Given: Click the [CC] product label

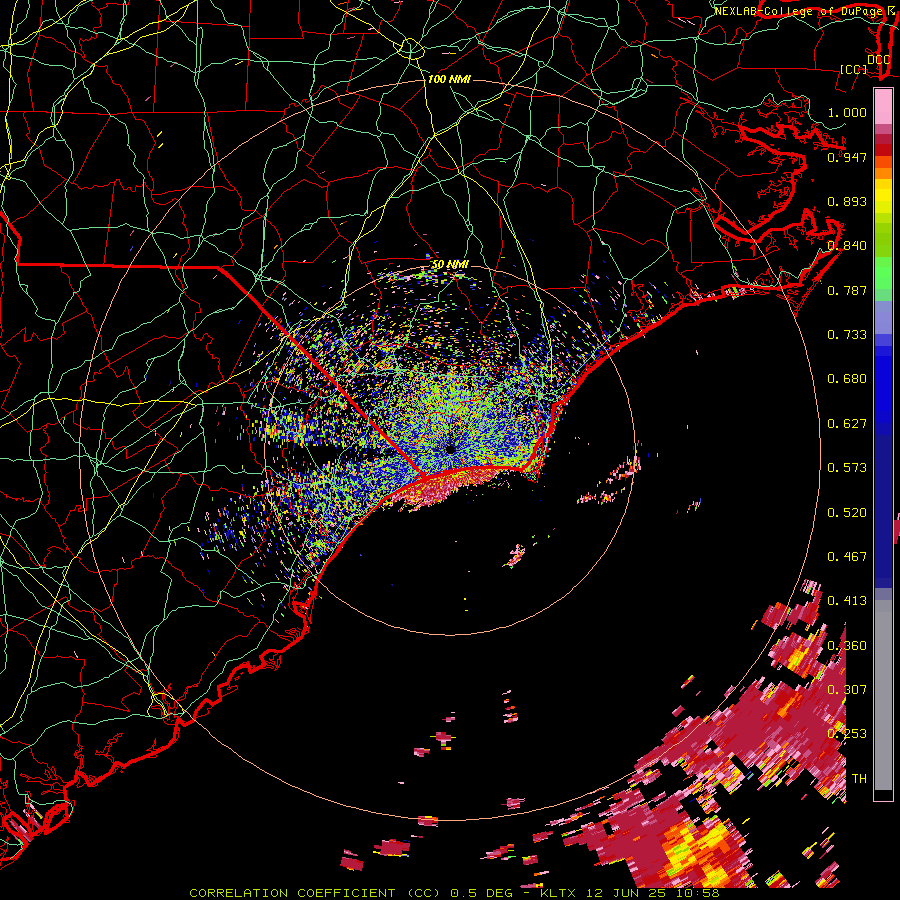Looking at the screenshot, I should click(x=854, y=69).
